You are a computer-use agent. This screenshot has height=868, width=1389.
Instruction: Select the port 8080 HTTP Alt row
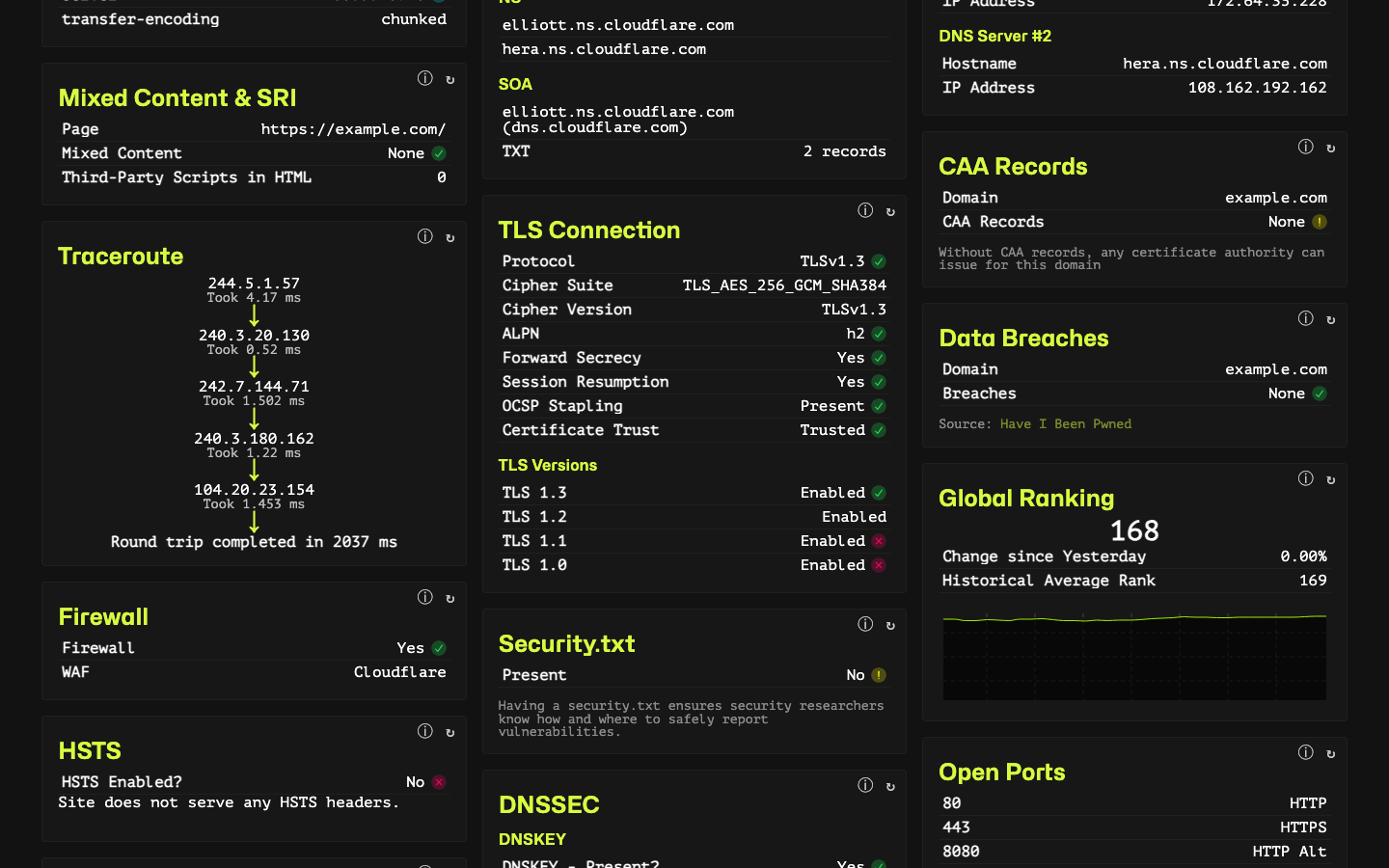click(x=1134, y=852)
